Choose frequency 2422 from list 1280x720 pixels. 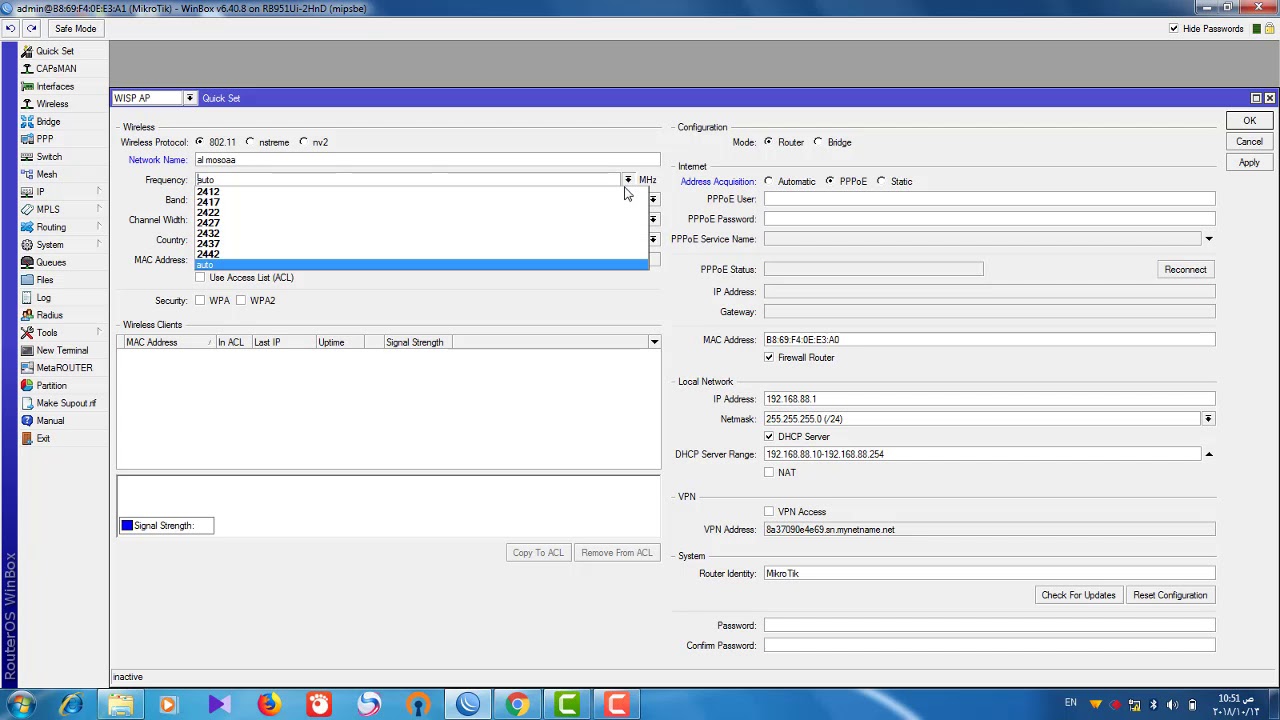point(422,212)
